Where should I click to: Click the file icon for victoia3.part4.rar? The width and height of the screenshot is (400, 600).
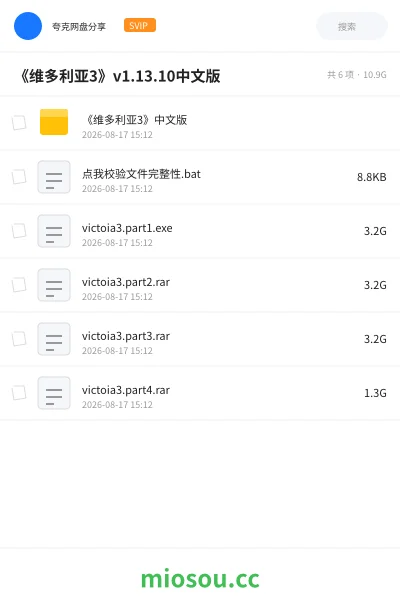(x=54, y=393)
